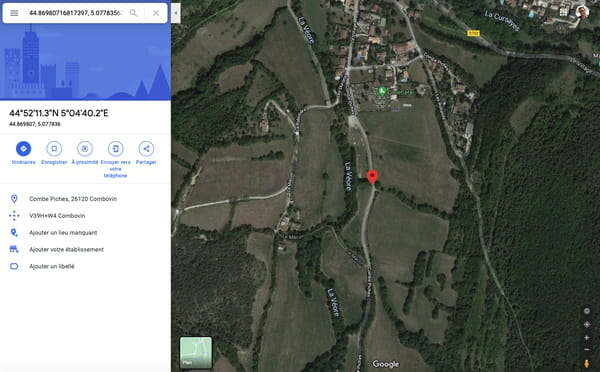Click the show your location button

coord(587,324)
